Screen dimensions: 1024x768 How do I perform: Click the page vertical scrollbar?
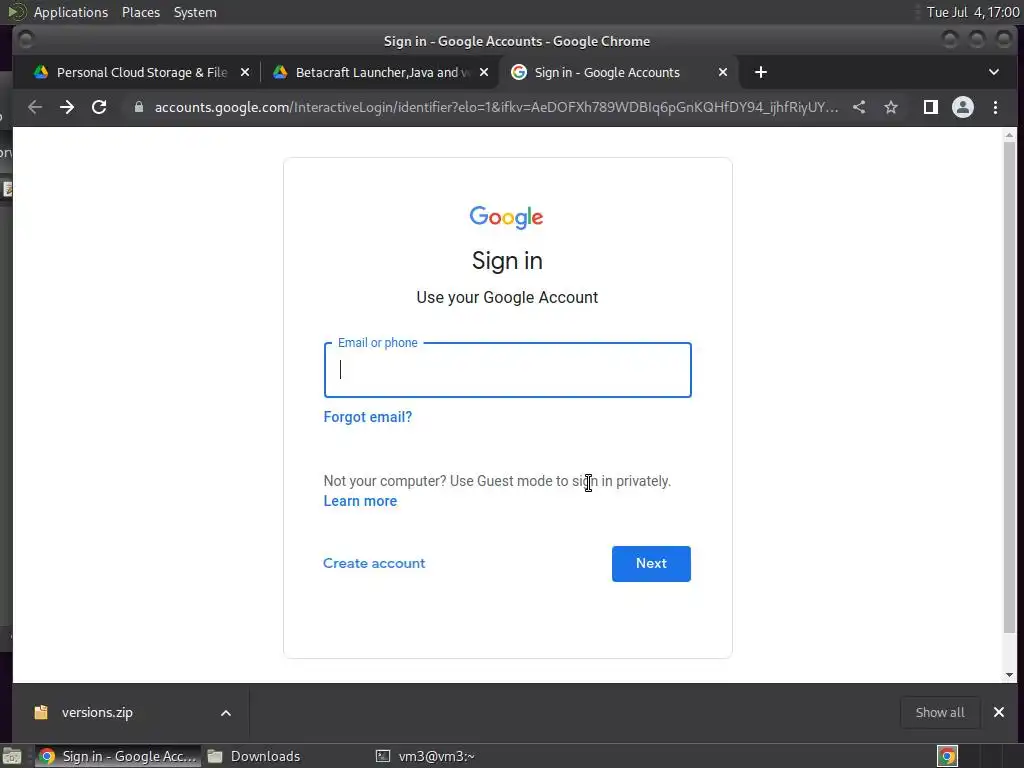coord(1010,388)
